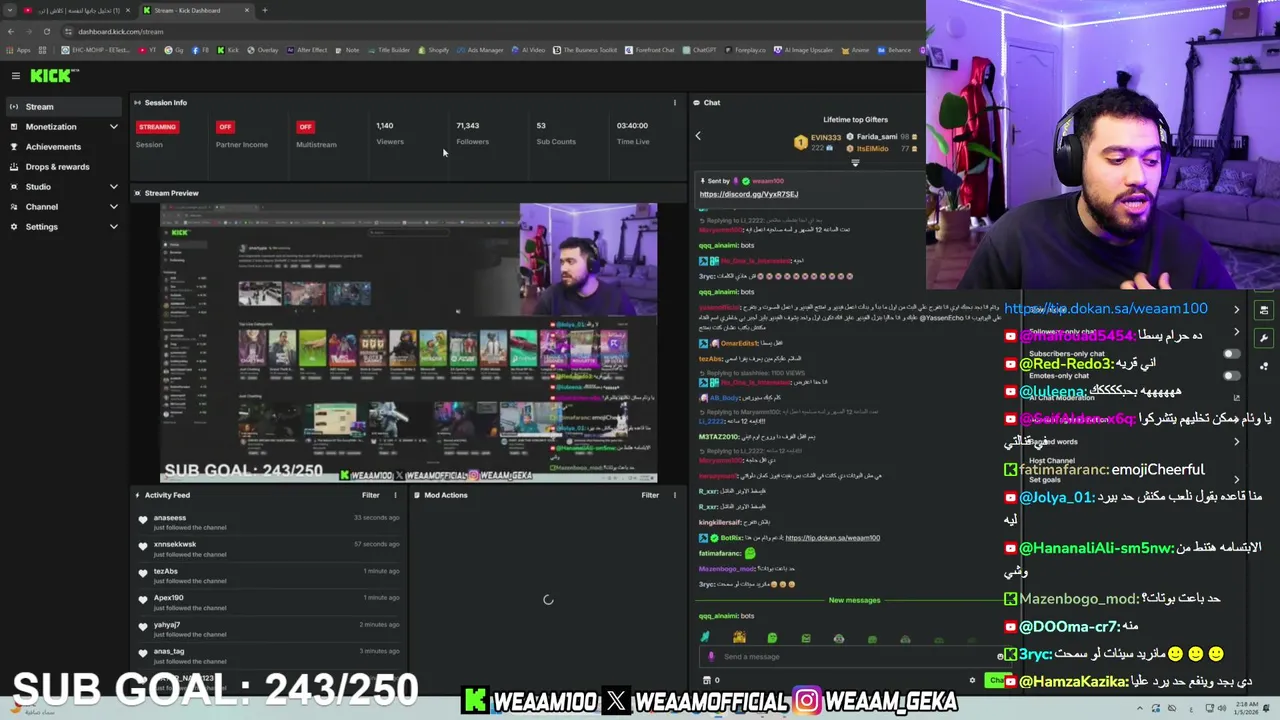The width and height of the screenshot is (1280, 720).
Task: Click the Stream Preview video
Action: pyautogui.click(x=409, y=343)
